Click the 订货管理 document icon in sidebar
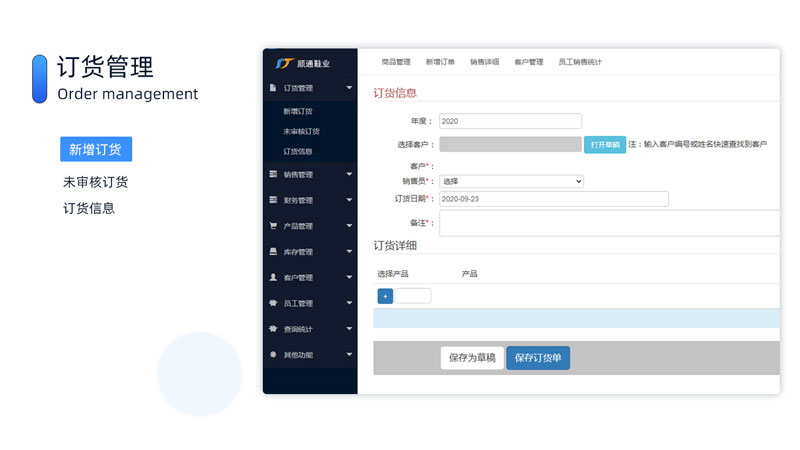800x450 pixels. pos(273,88)
